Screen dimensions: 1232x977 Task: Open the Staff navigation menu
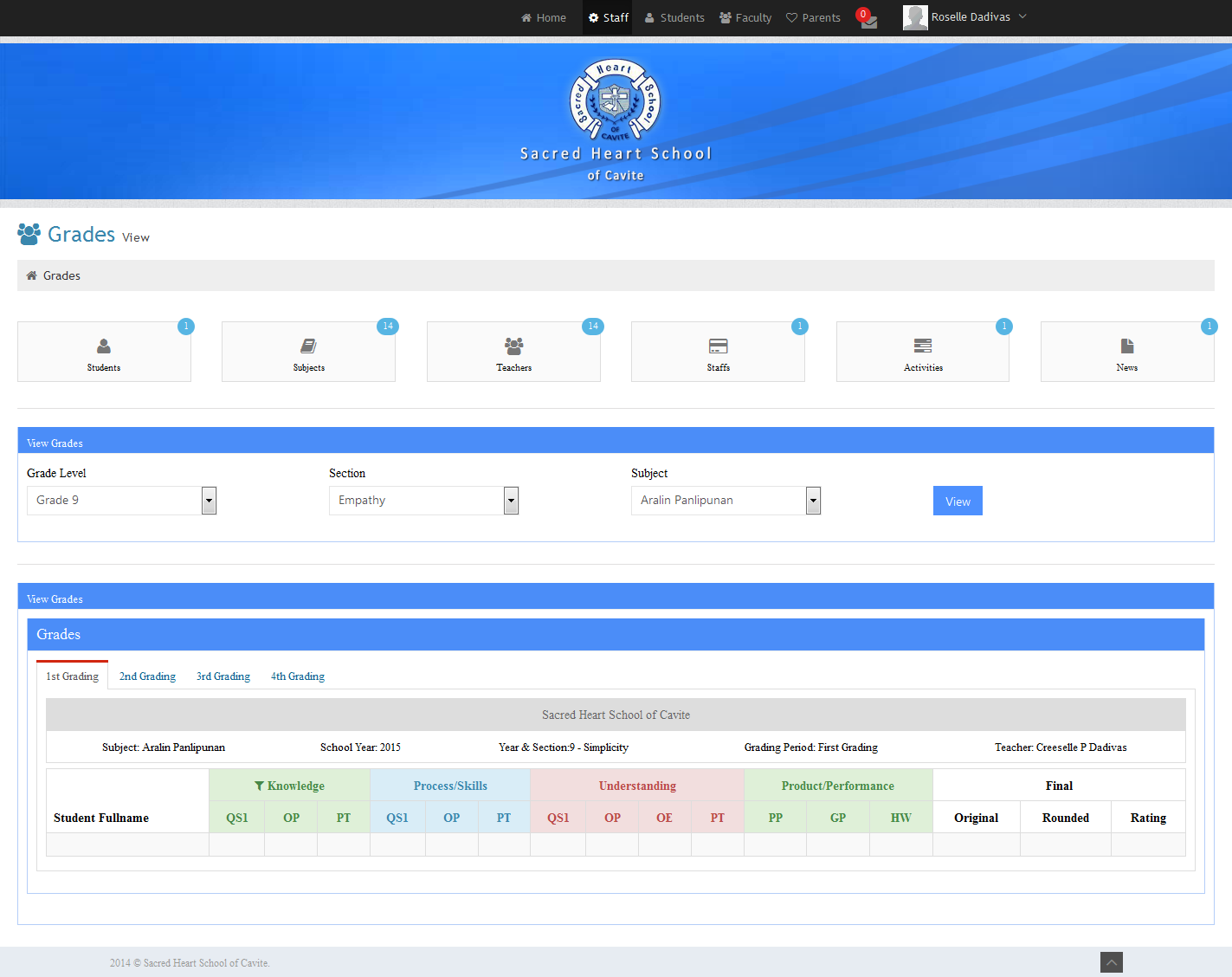(608, 17)
